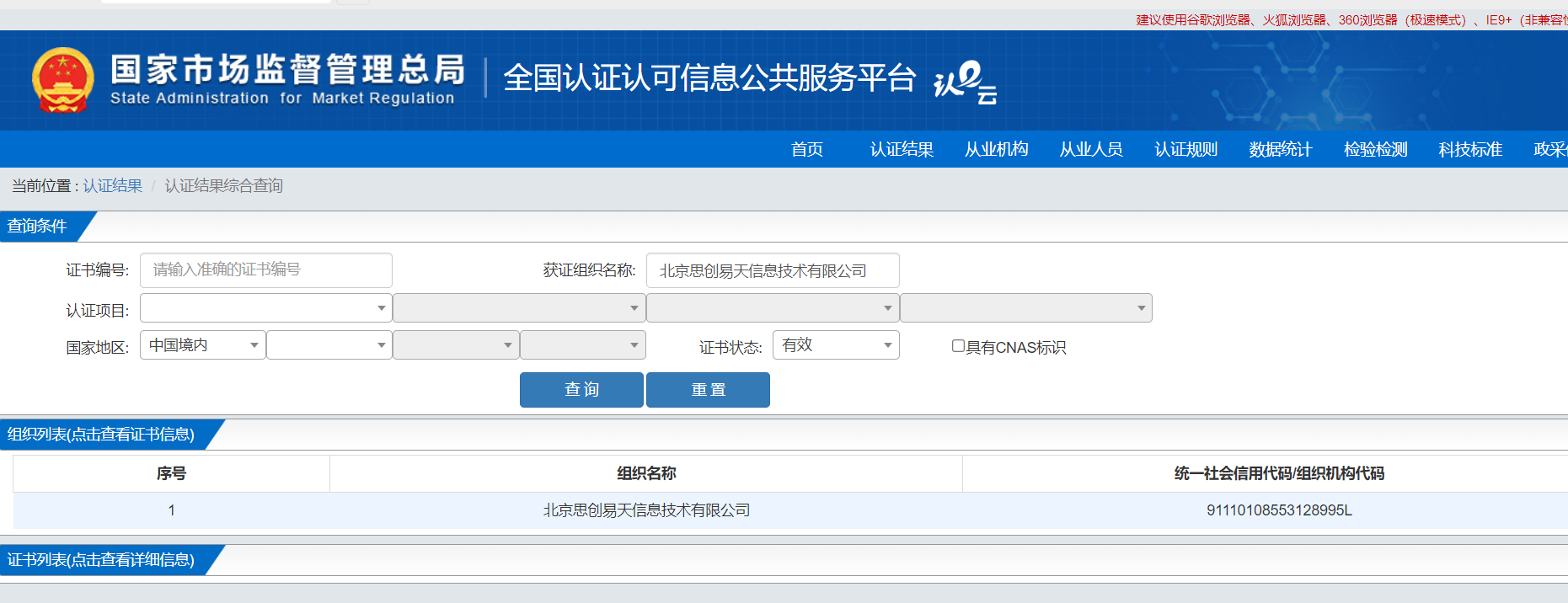
Task: Open the first 认证项目 dropdown
Action: click(x=265, y=308)
